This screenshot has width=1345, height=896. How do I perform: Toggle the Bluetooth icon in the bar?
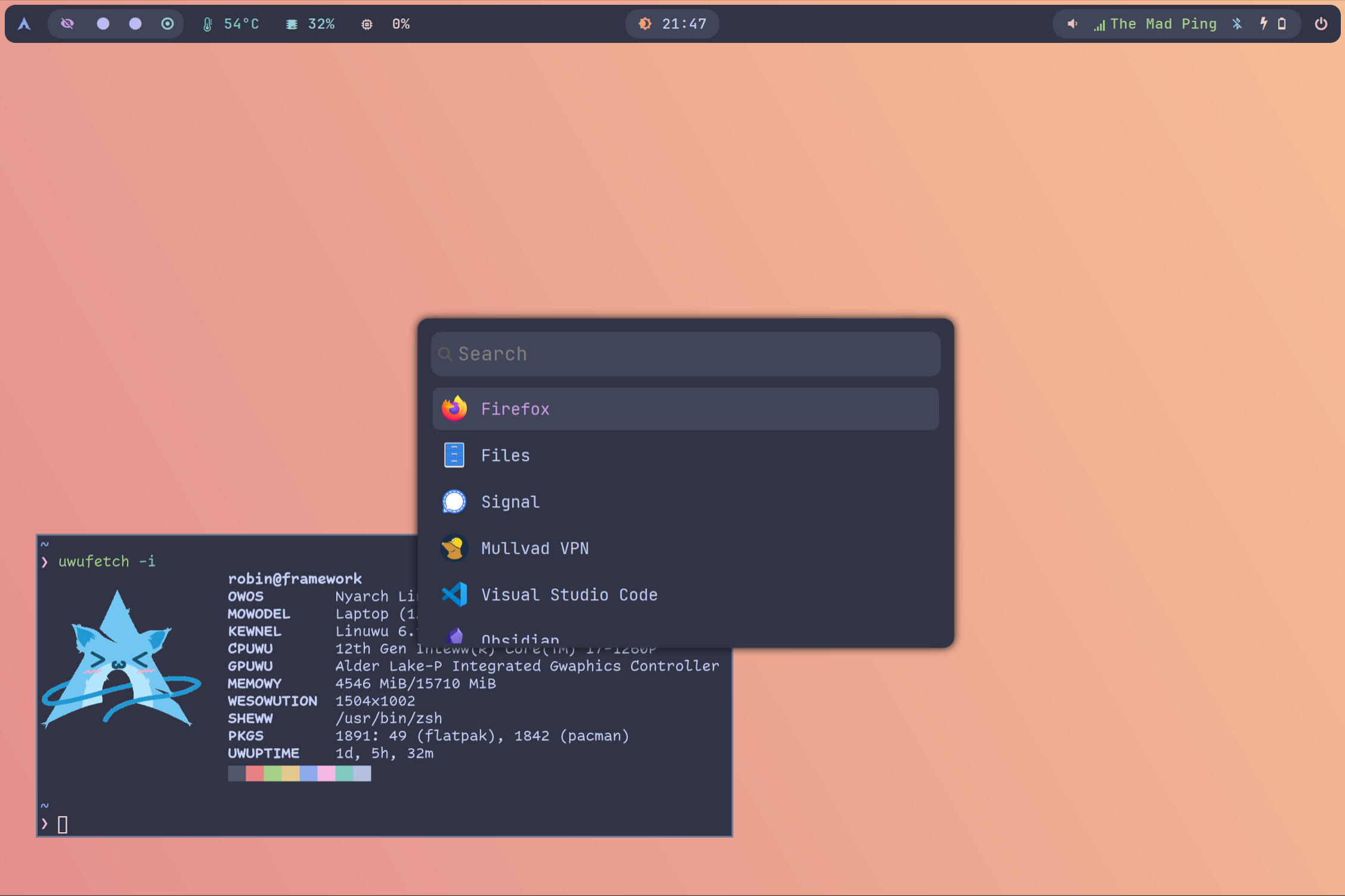(1237, 24)
